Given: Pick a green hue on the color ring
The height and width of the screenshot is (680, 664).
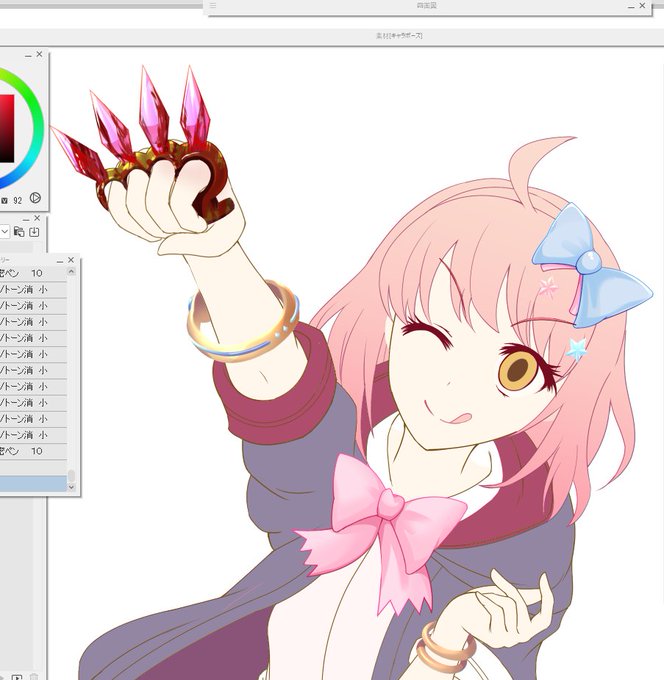Looking at the screenshot, I should coord(30,95).
